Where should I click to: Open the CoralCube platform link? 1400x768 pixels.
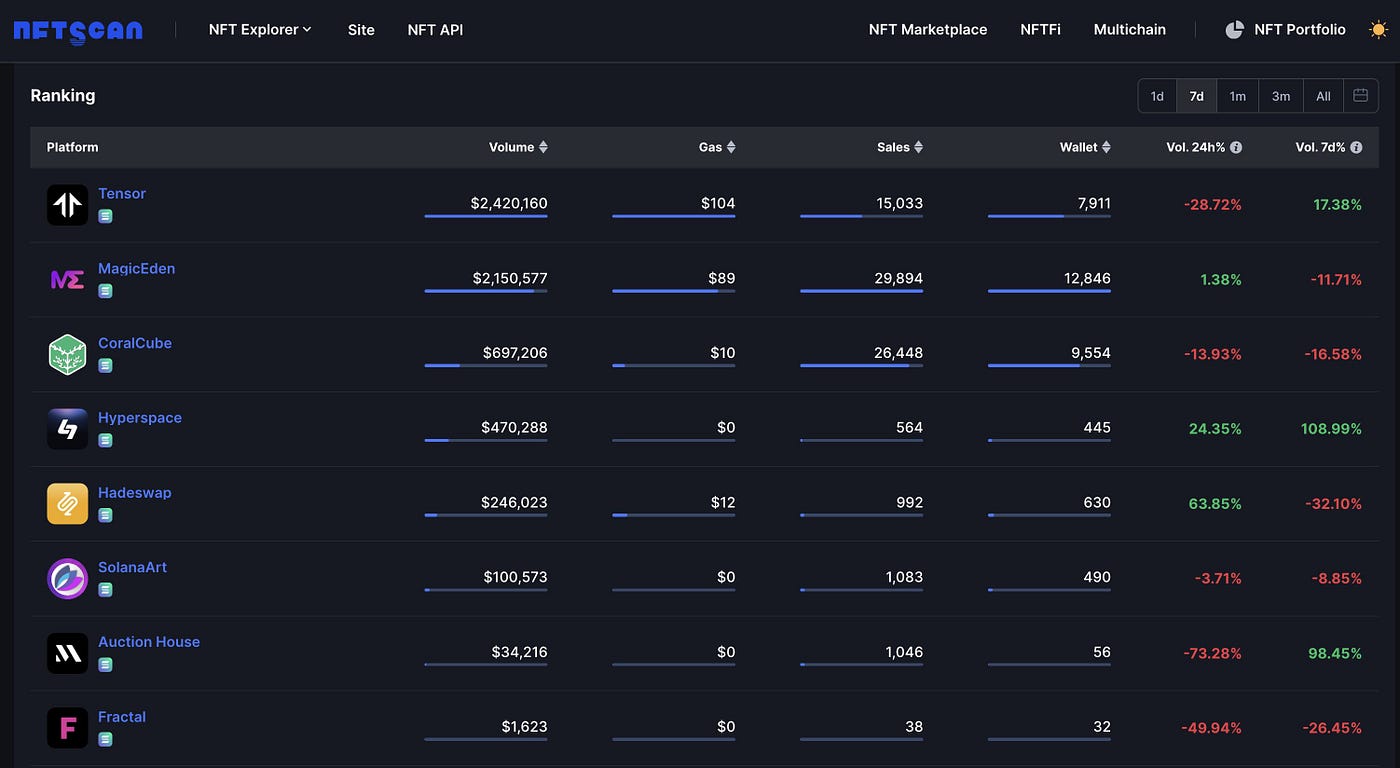[135, 343]
